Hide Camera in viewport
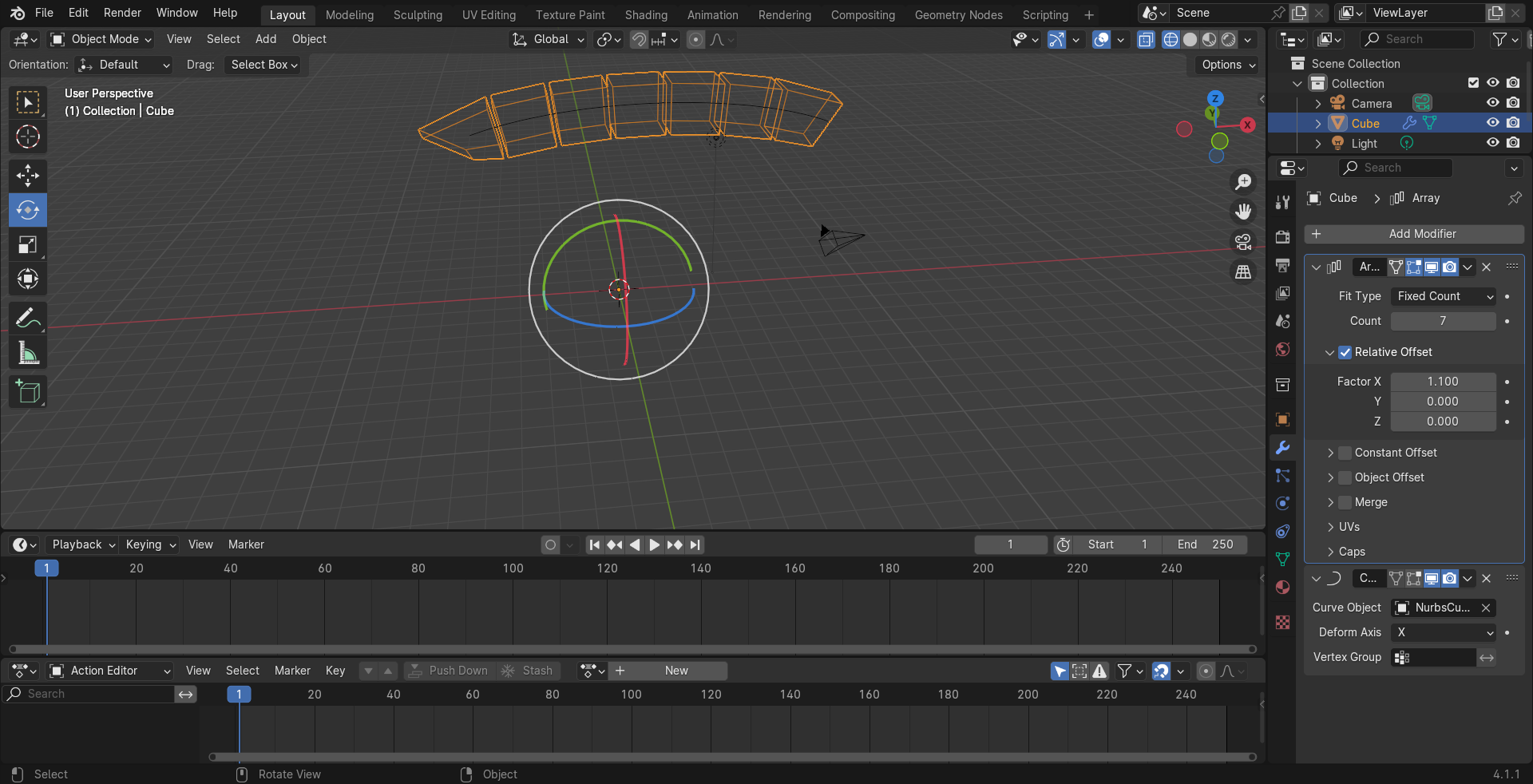 [1492, 103]
